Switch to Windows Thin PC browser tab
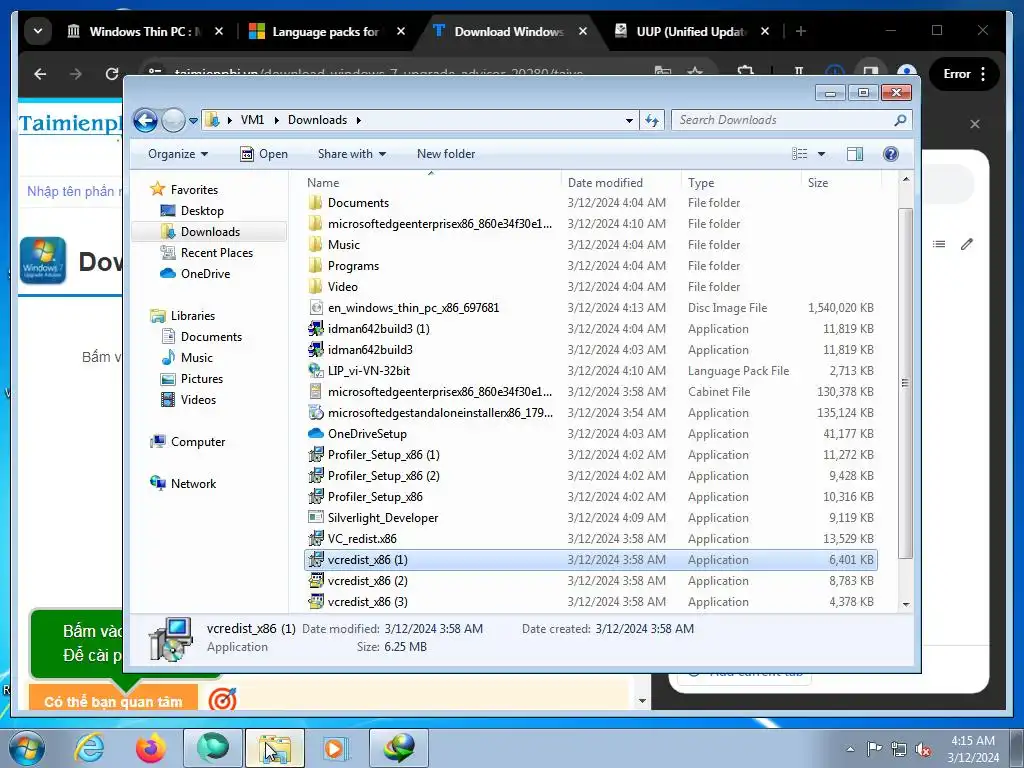This screenshot has height=768, width=1024. tap(145, 31)
